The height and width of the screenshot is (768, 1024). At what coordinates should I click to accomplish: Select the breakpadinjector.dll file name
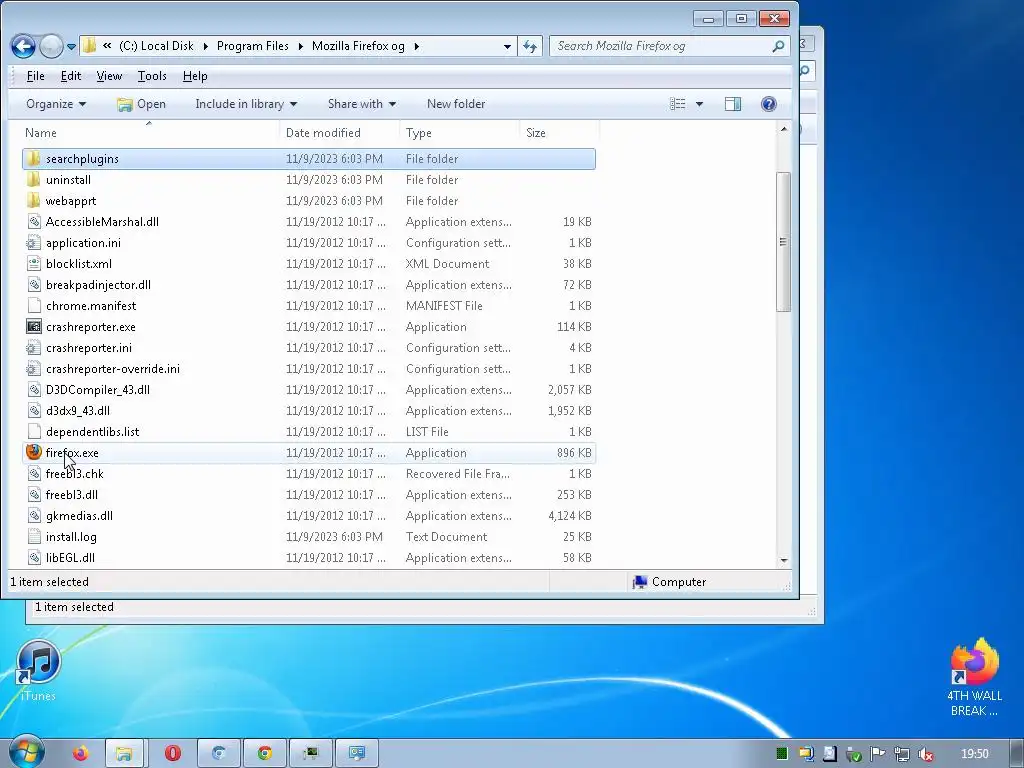98,285
